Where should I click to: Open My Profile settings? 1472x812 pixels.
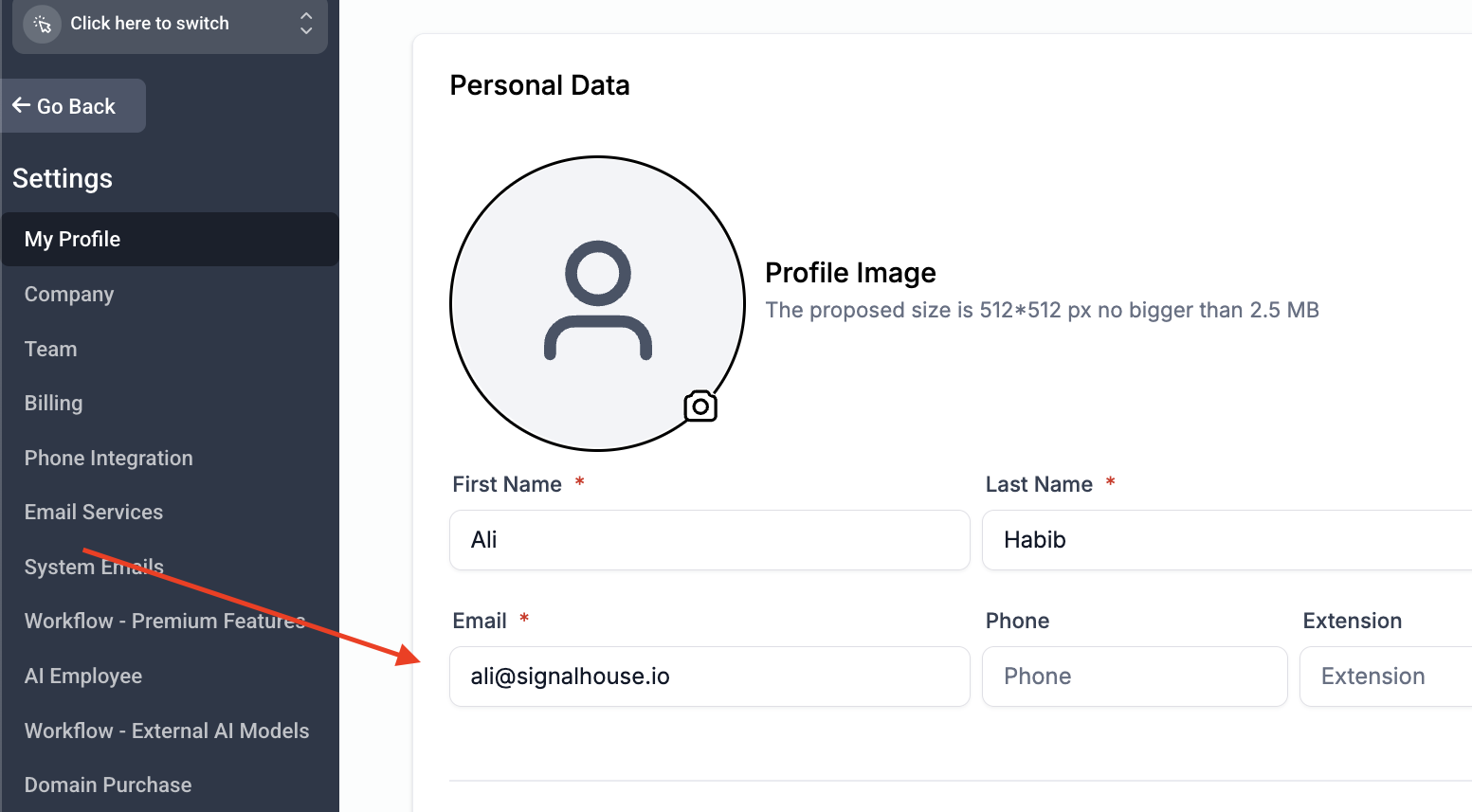[73, 239]
